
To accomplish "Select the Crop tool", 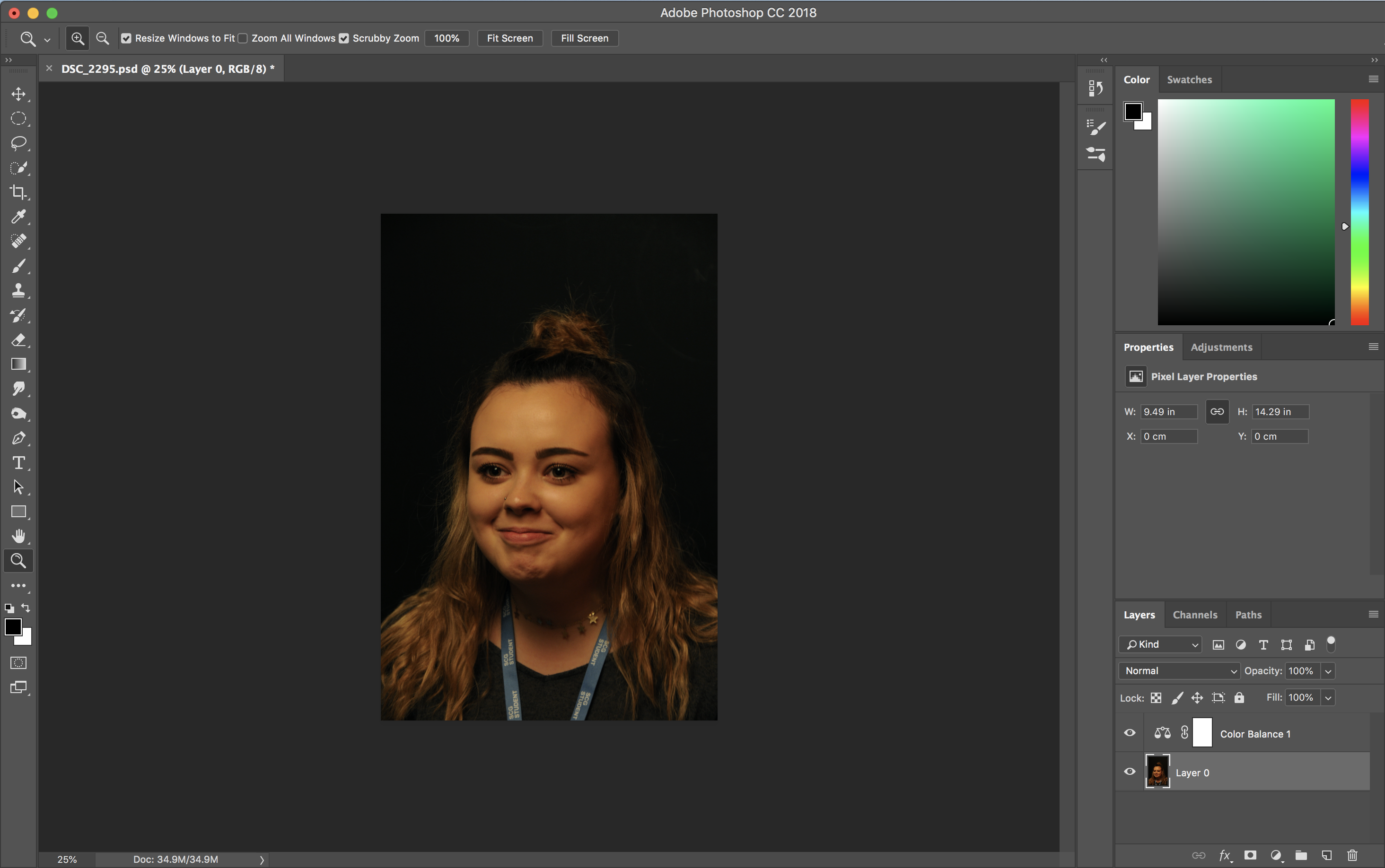I will tap(18, 192).
